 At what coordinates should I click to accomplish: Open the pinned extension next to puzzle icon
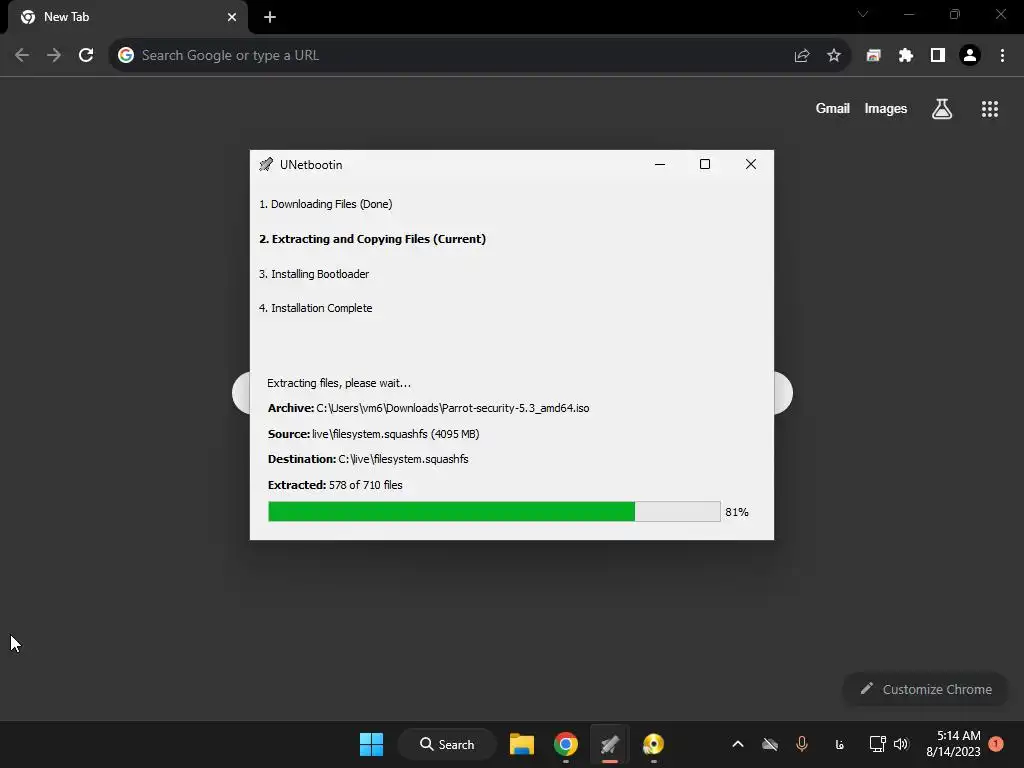pos(873,56)
